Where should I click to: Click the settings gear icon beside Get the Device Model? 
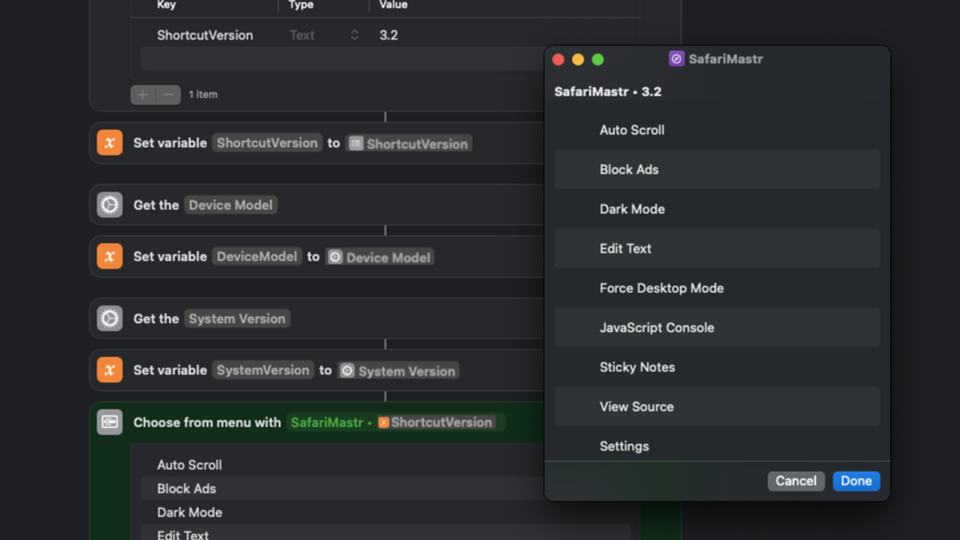pos(110,205)
